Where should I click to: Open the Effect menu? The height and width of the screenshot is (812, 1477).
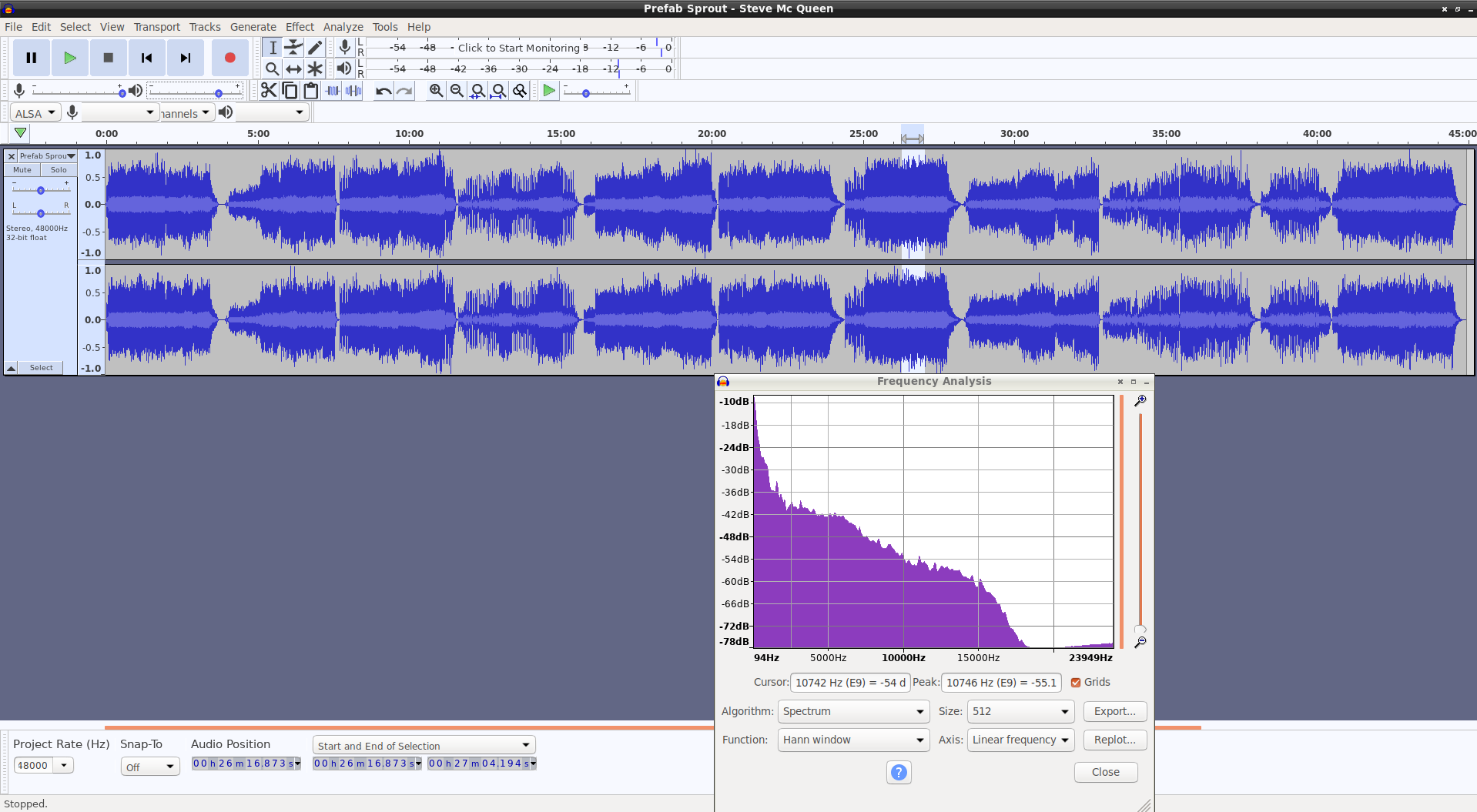pyautogui.click(x=300, y=27)
